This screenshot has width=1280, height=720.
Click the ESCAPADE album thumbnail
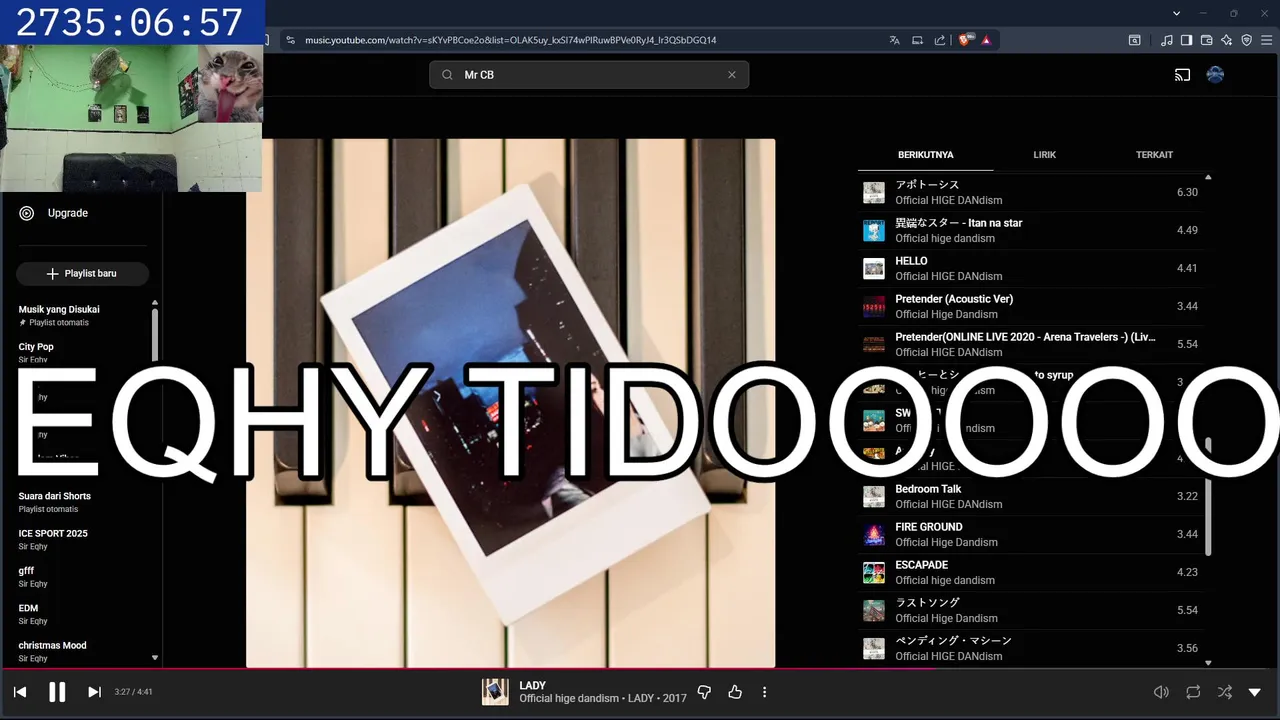[874, 572]
